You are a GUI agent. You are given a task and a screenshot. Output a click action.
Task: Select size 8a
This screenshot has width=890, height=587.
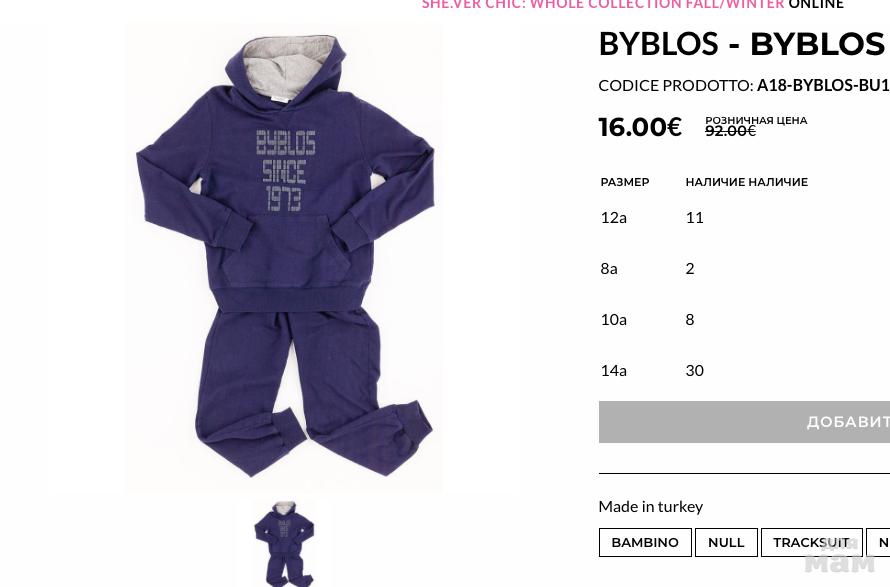[x=609, y=269]
